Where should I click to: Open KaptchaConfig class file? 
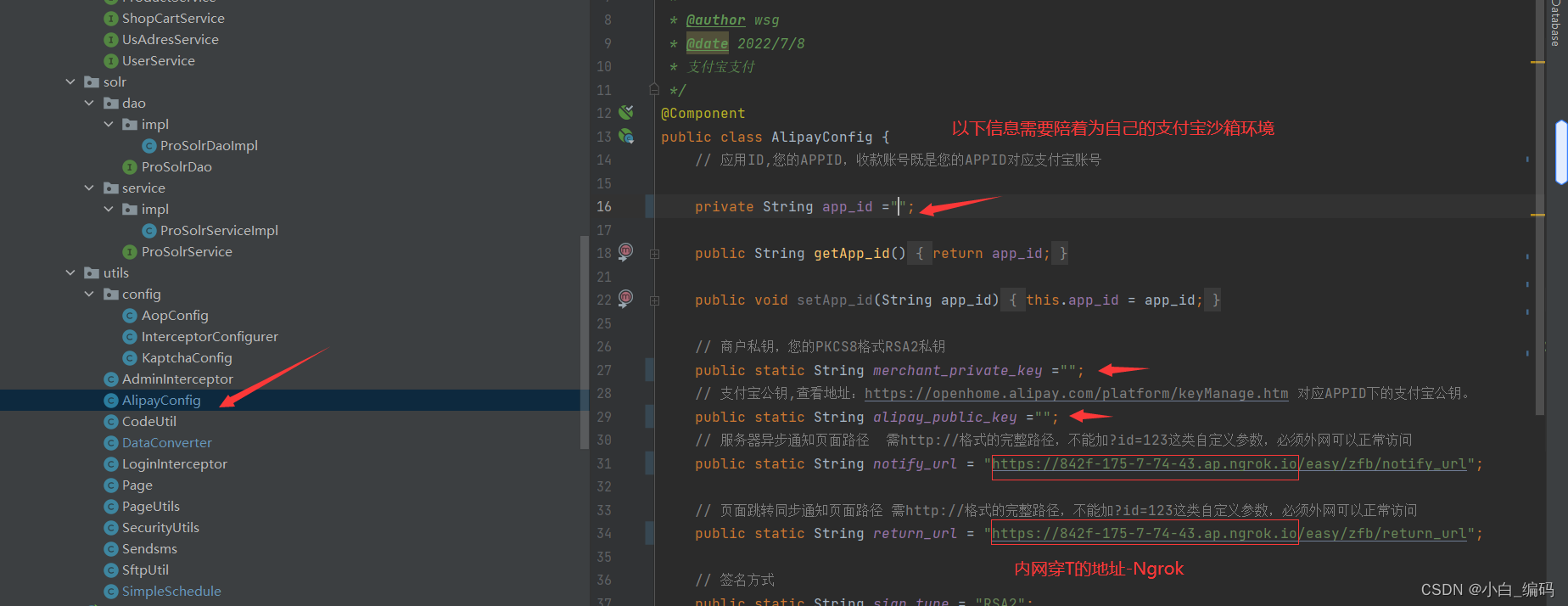click(x=187, y=358)
